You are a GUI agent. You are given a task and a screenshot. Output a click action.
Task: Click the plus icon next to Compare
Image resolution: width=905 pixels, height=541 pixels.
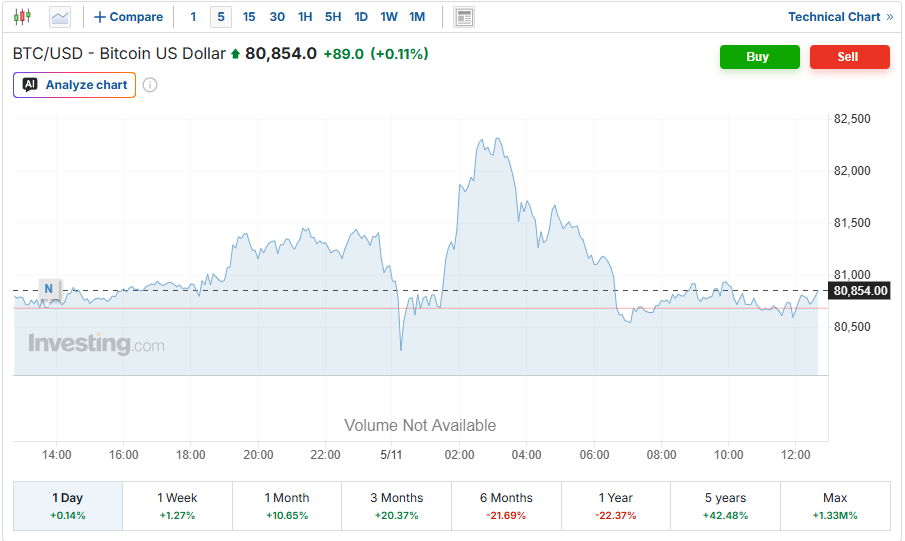(100, 17)
